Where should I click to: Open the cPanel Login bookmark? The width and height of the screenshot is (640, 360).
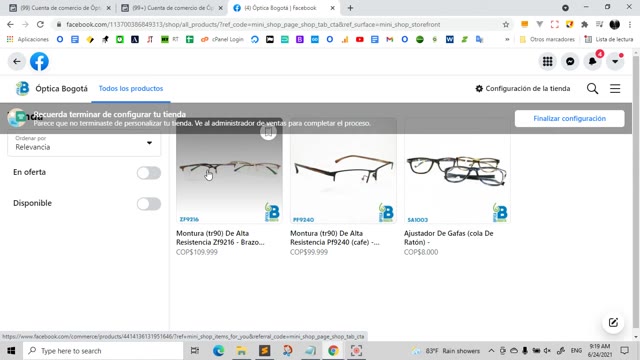coord(222,39)
